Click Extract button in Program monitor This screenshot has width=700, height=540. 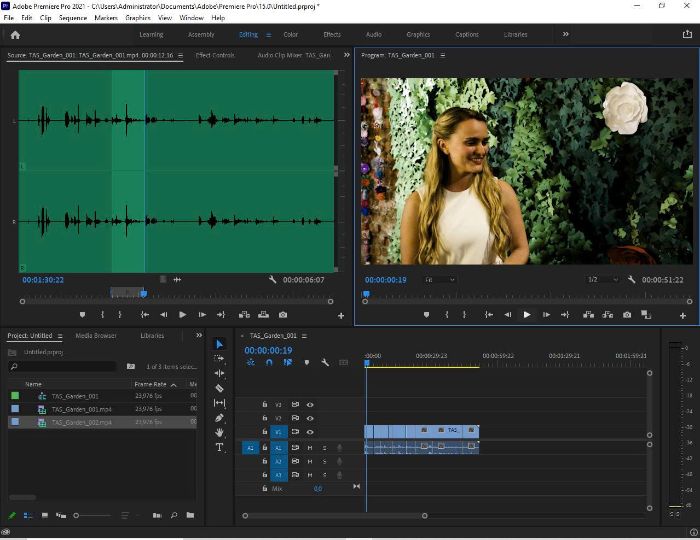(x=608, y=315)
